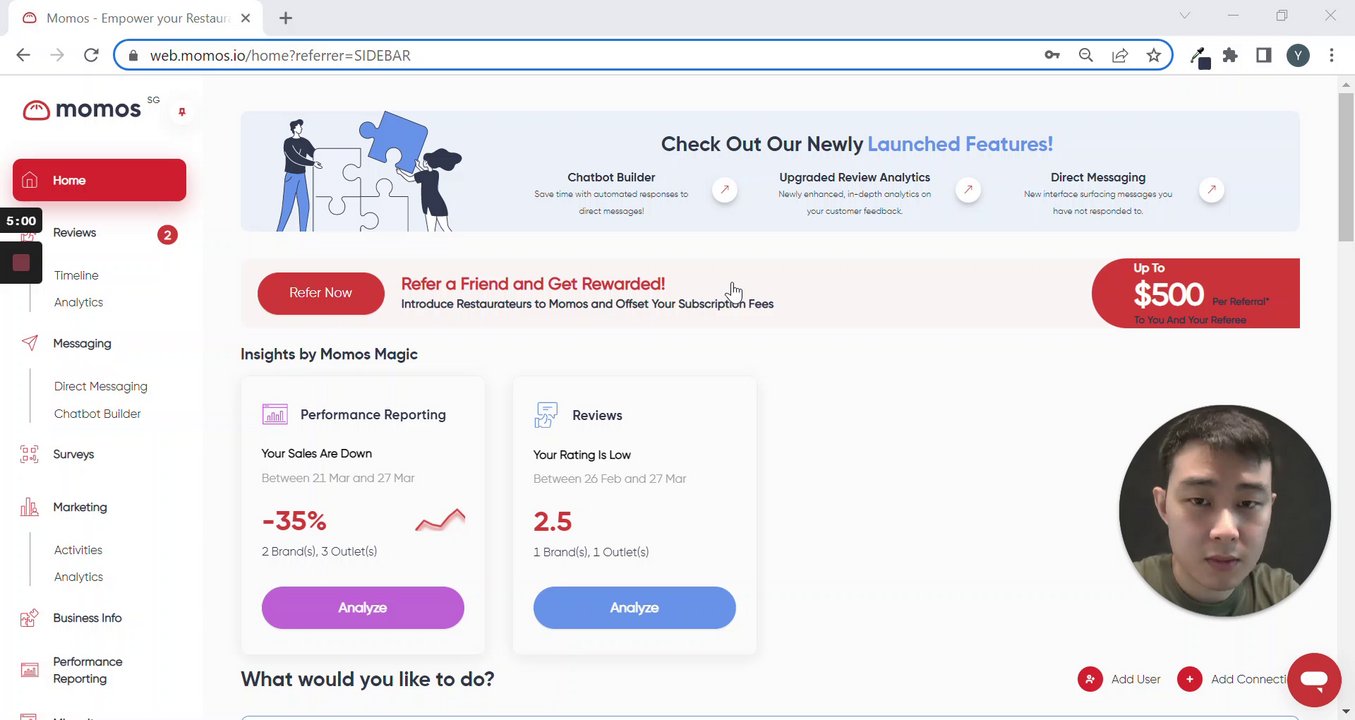This screenshot has height=720, width=1355.
Task: Click the Direct Messaging banner heading
Action: click(1098, 177)
